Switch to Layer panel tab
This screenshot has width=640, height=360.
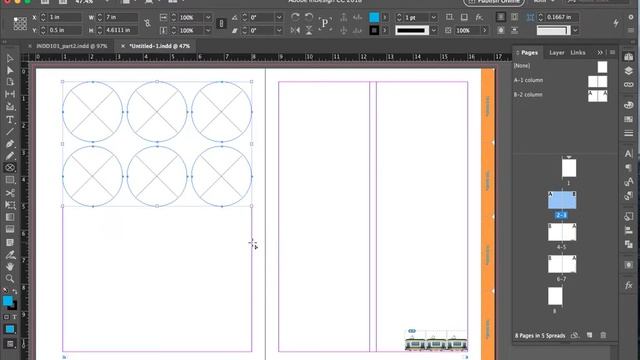point(557,53)
